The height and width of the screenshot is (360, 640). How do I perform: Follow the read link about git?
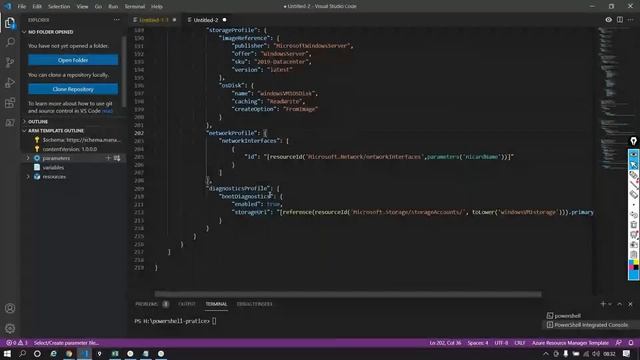pos(107,111)
